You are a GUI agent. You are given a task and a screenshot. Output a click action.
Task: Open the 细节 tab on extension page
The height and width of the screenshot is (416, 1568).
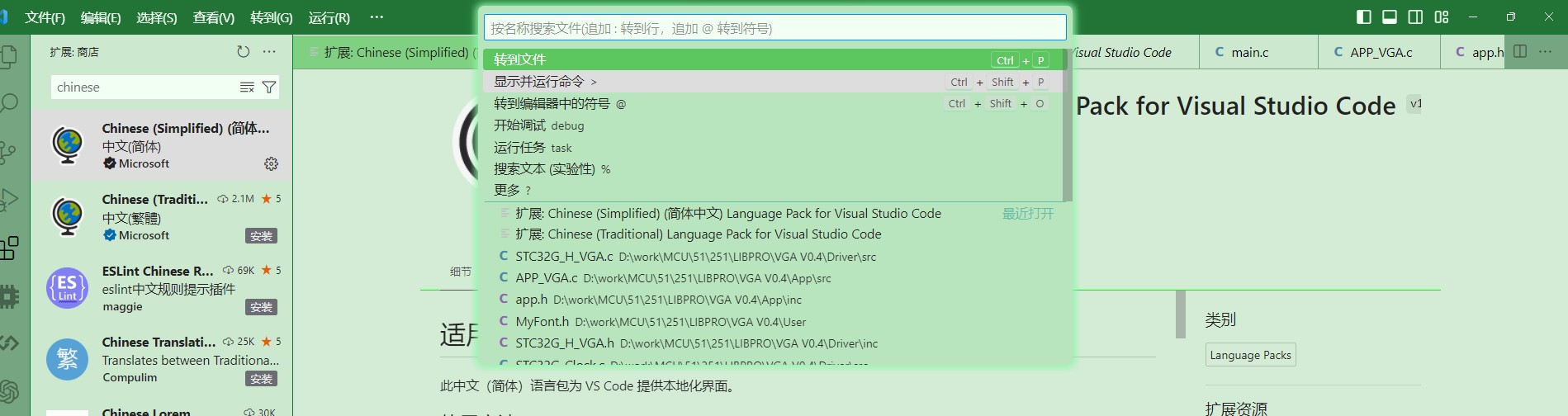click(x=461, y=272)
